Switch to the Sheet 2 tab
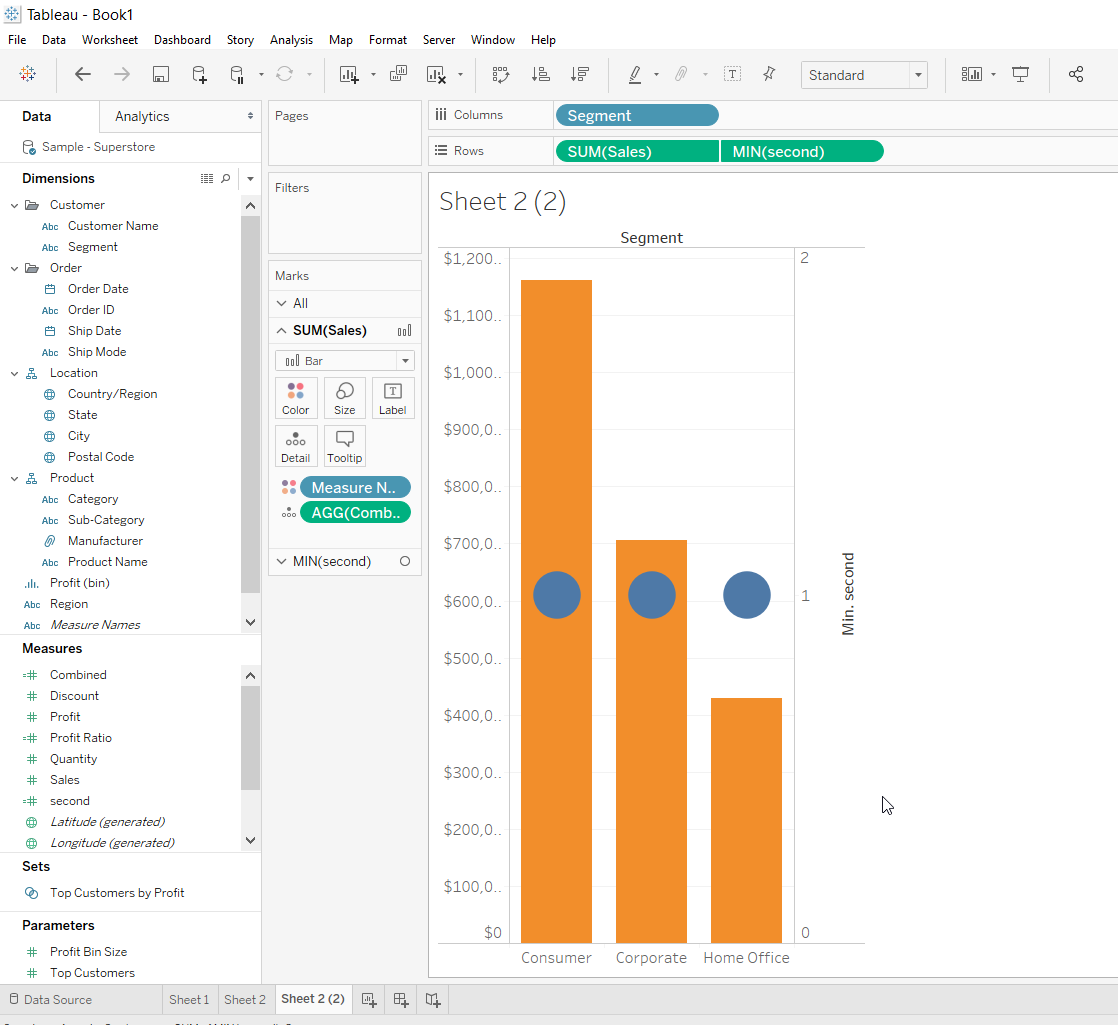Image resolution: width=1118 pixels, height=1025 pixels. [x=245, y=999]
